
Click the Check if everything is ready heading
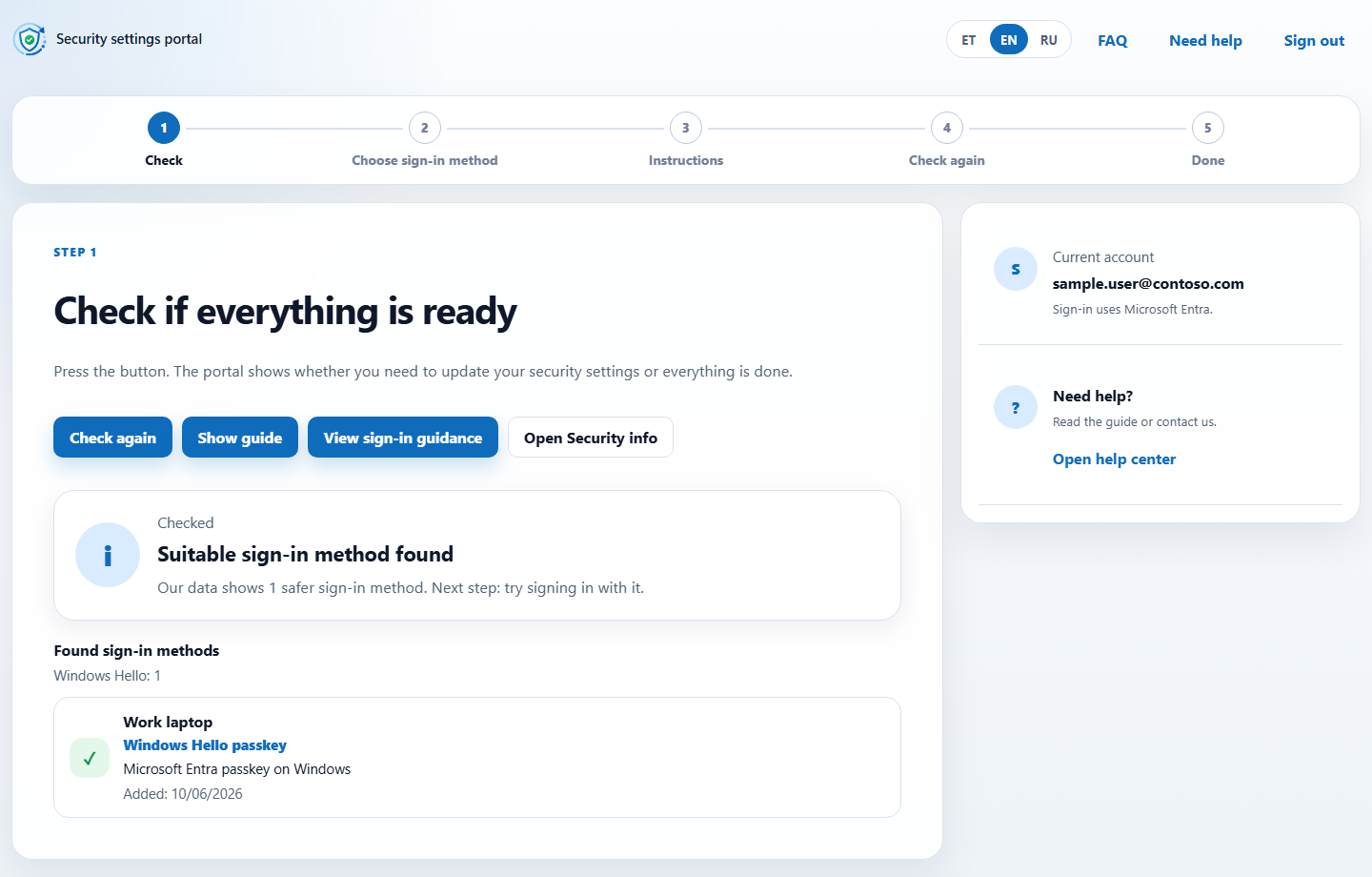tap(285, 312)
